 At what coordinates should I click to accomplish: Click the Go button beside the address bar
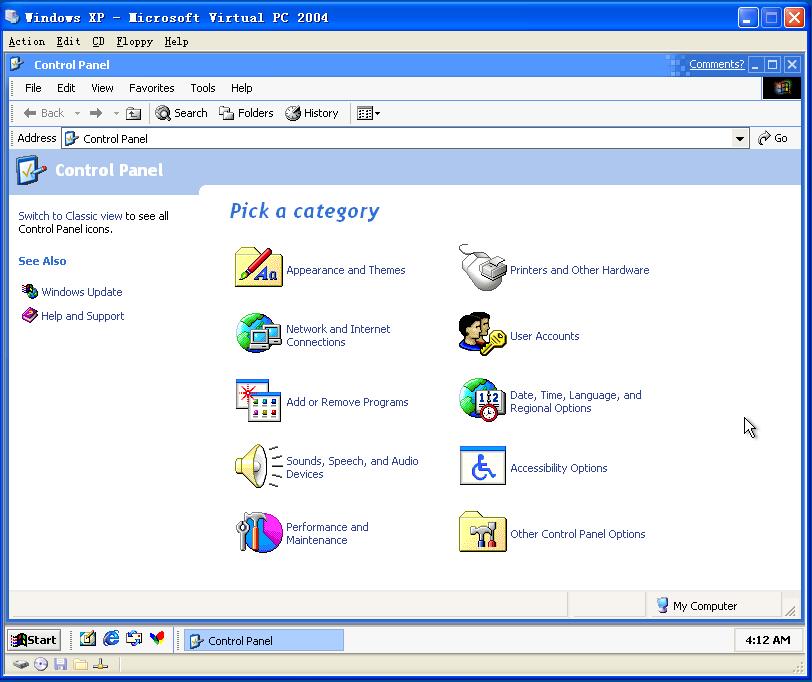point(773,138)
